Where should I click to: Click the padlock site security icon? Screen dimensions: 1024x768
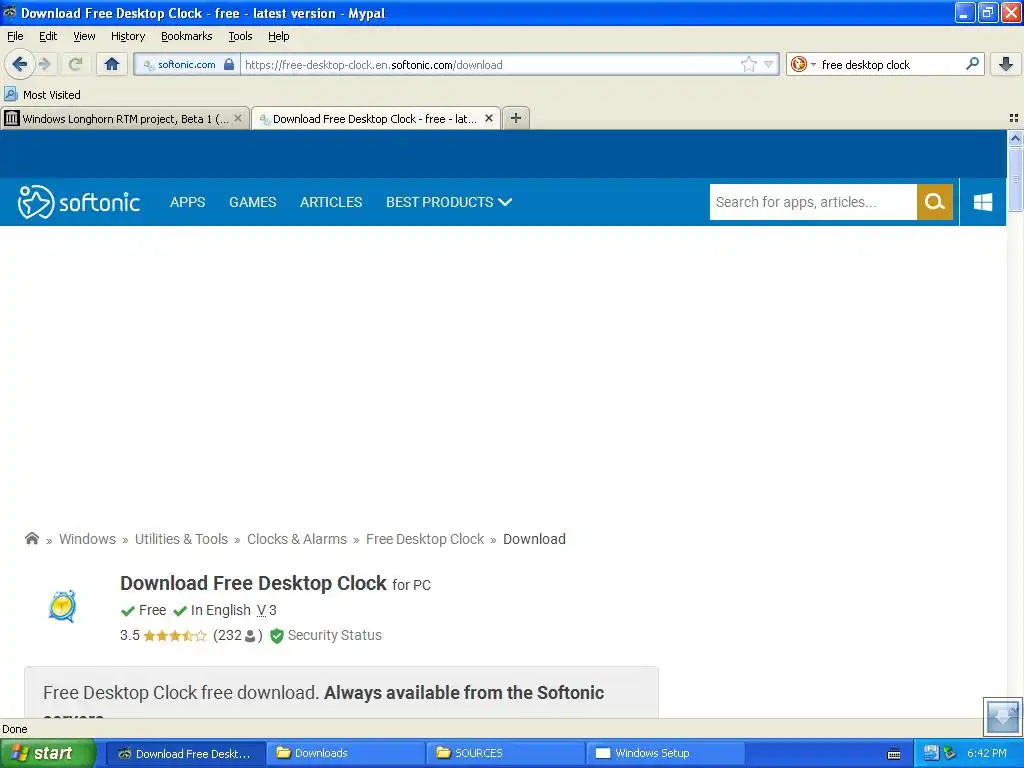[229, 64]
